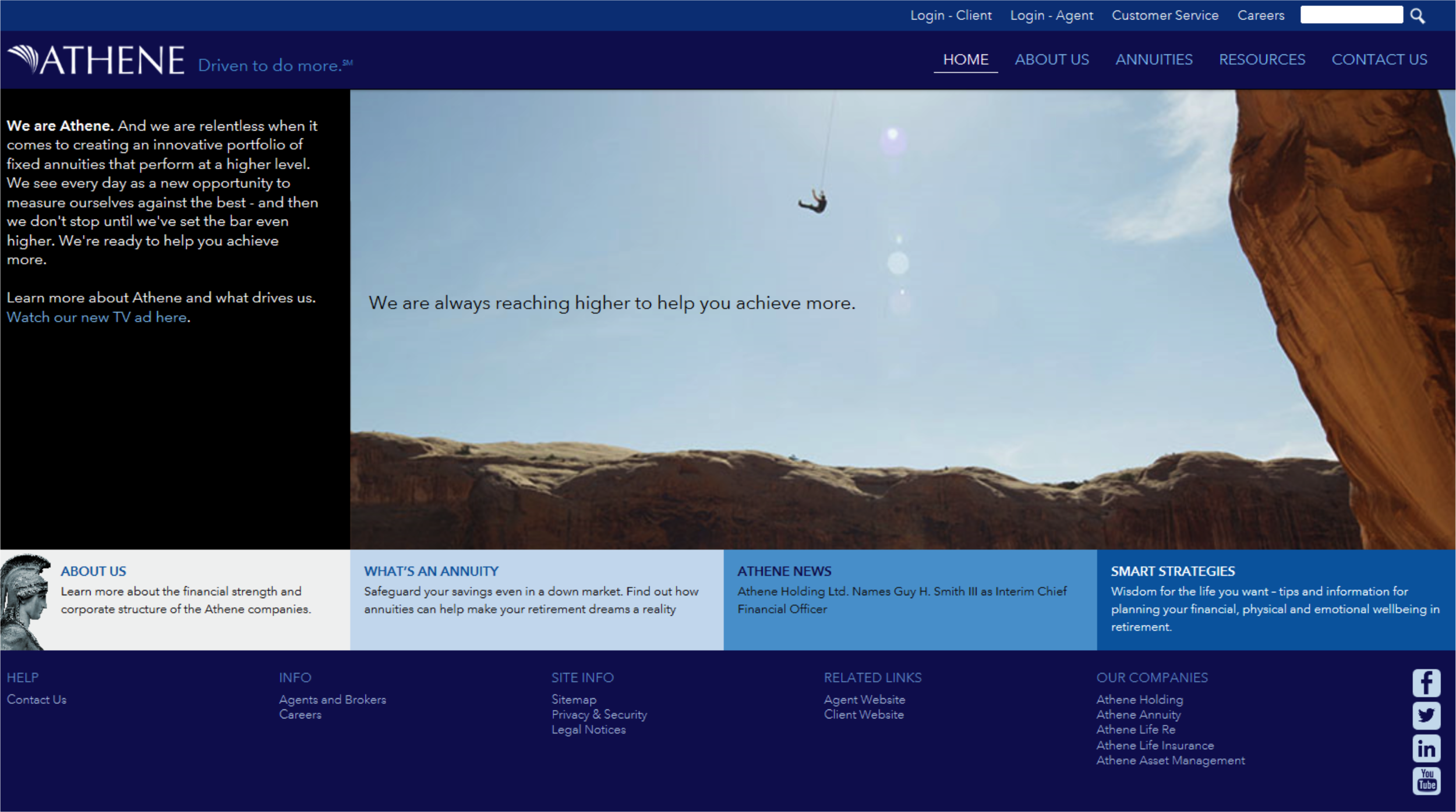Click 'We are always reaching higher' banner text
Viewport: 1456px width, 812px height.
pos(612,303)
